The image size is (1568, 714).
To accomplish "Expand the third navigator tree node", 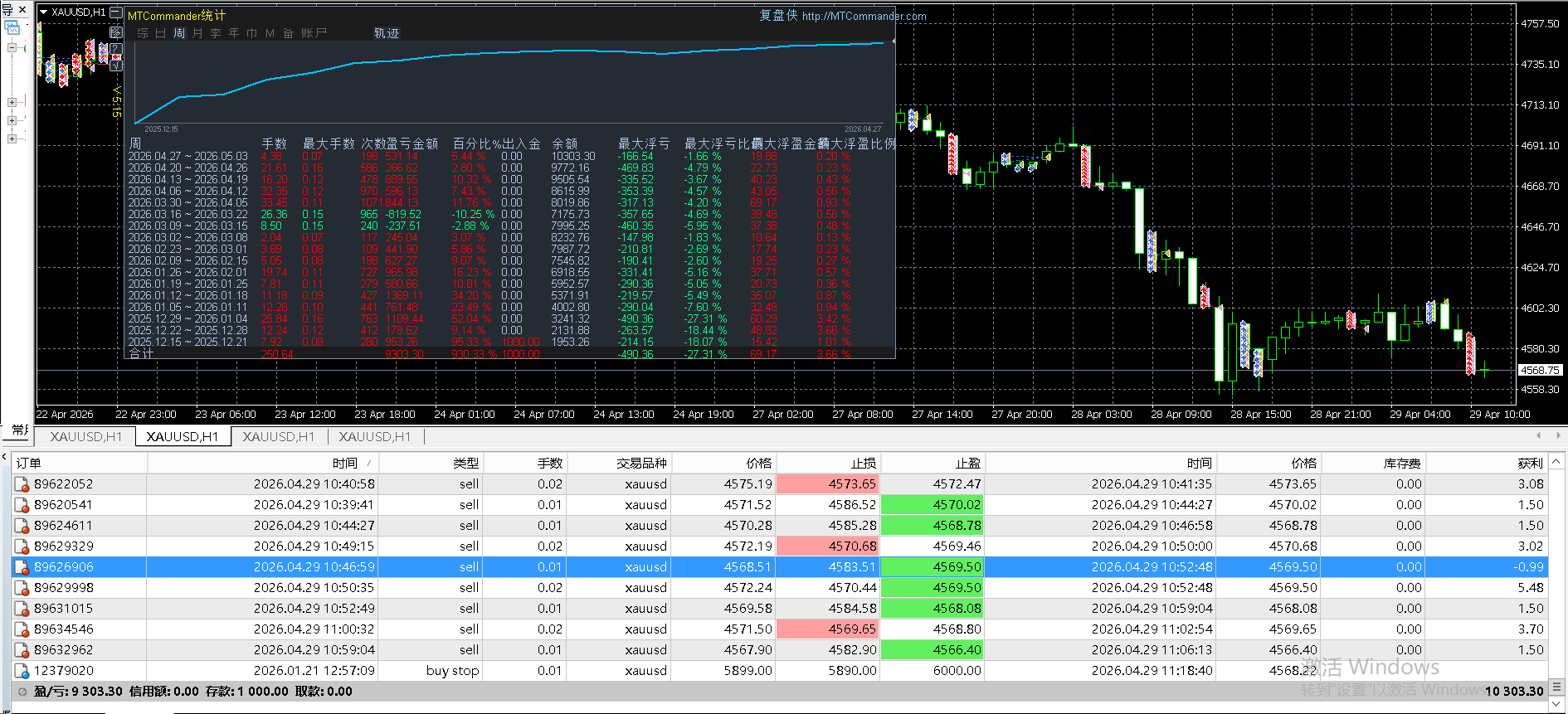I will [12, 121].
